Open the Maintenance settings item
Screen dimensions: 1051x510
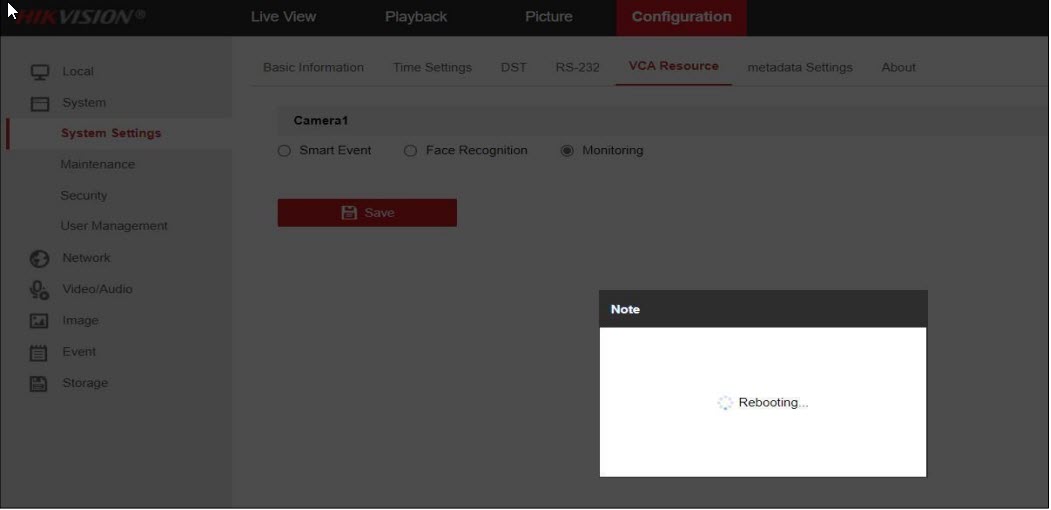tap(97, 165)
